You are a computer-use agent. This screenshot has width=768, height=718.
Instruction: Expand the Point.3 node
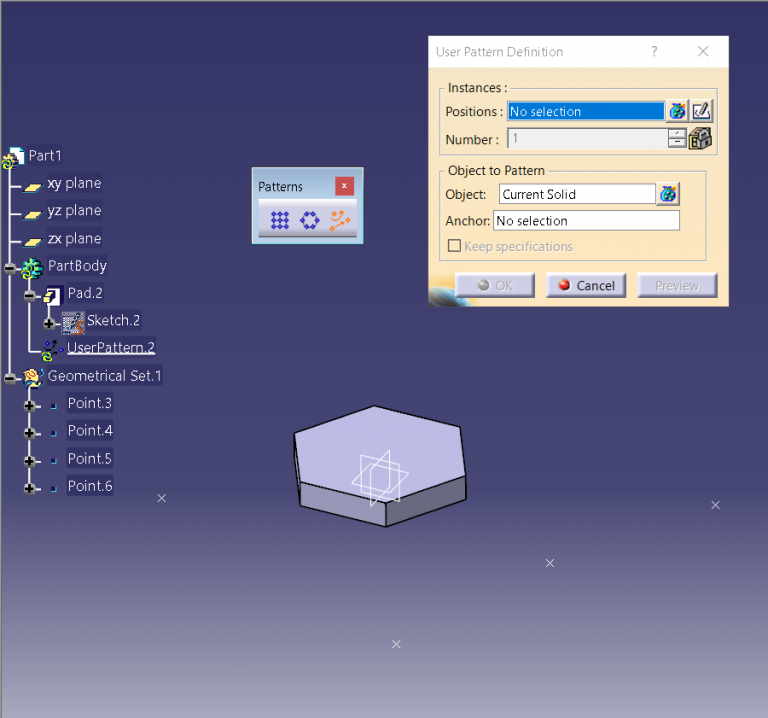(x=29, y=406)
